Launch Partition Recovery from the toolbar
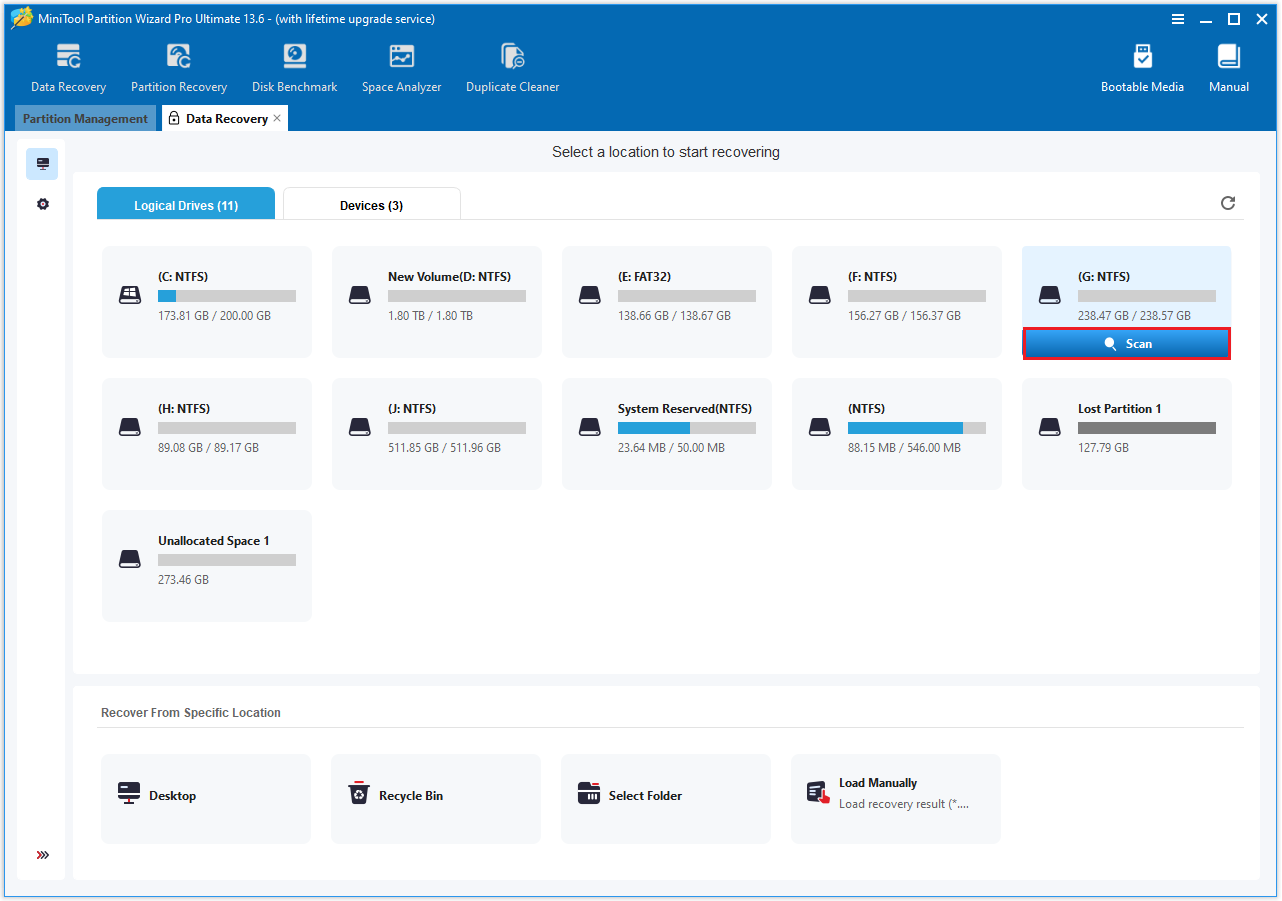Image resolution: width=1282 pixels, height=901 pixels. pos(178,66)
